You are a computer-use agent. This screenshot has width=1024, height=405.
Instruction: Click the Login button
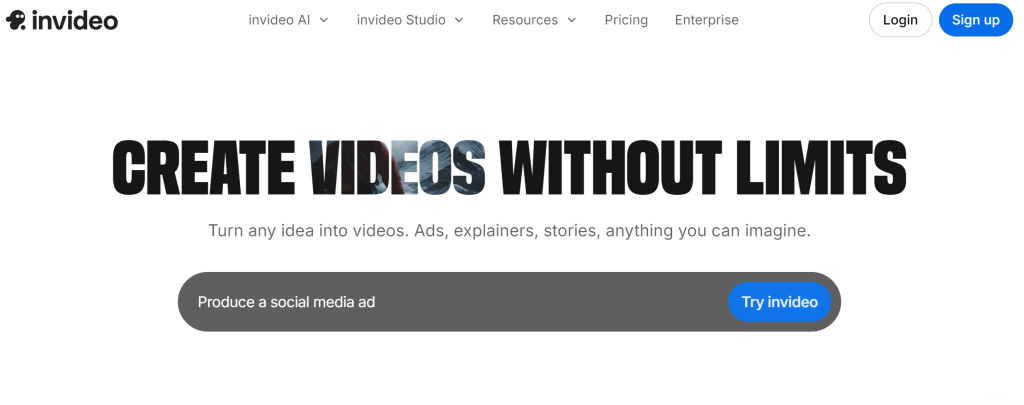click(x=900, y=20)
